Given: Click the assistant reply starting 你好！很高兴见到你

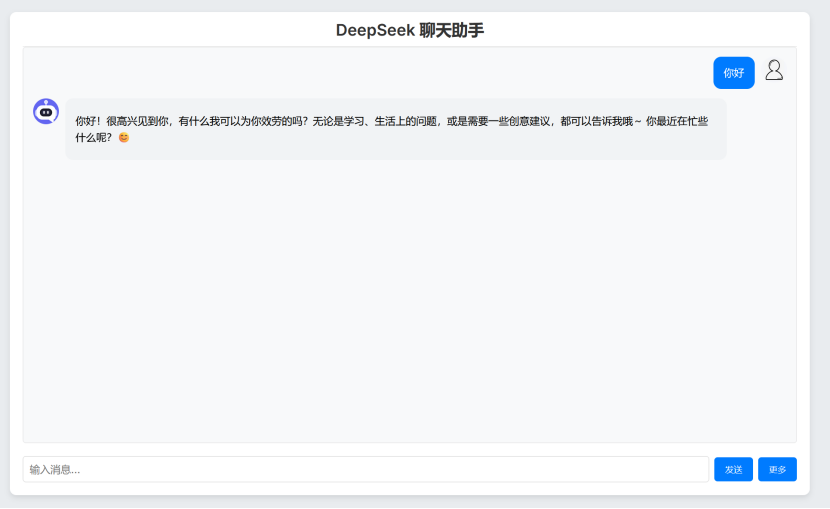Looking at the screenshot, I should click(396, 129).
